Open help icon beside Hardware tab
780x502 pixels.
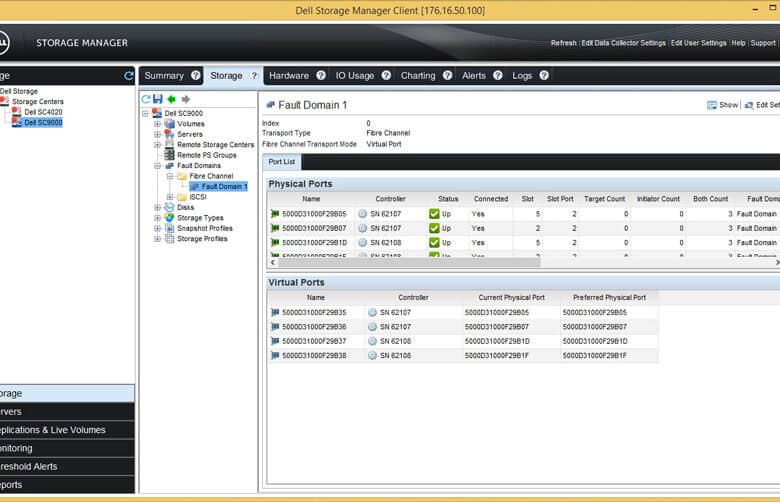click(321, 75)
